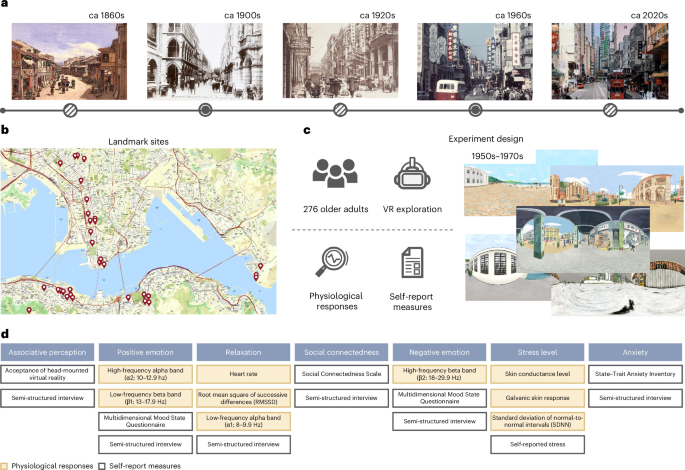Image resolution: width=685 pixels, height=470 pixels.
Task: Click Semi-structured interview under Relaxation
Action: tap(243, 444)
